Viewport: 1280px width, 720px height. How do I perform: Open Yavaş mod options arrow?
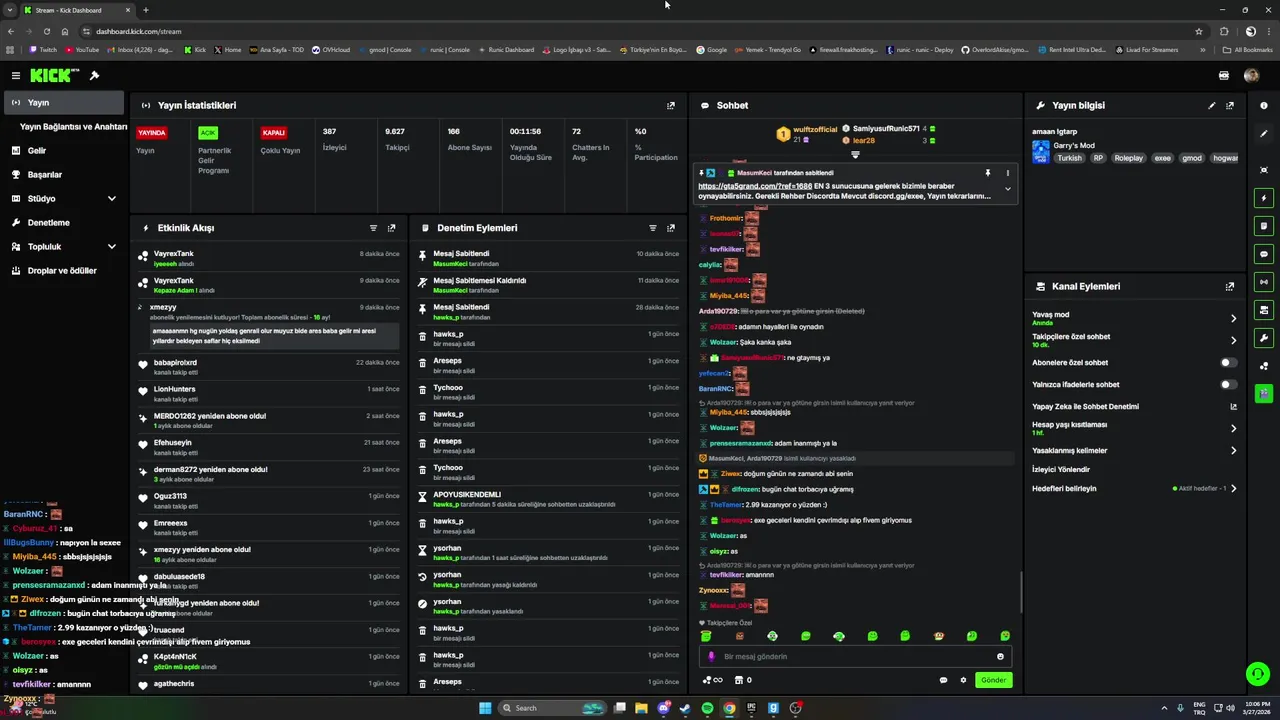(1233, 318)
